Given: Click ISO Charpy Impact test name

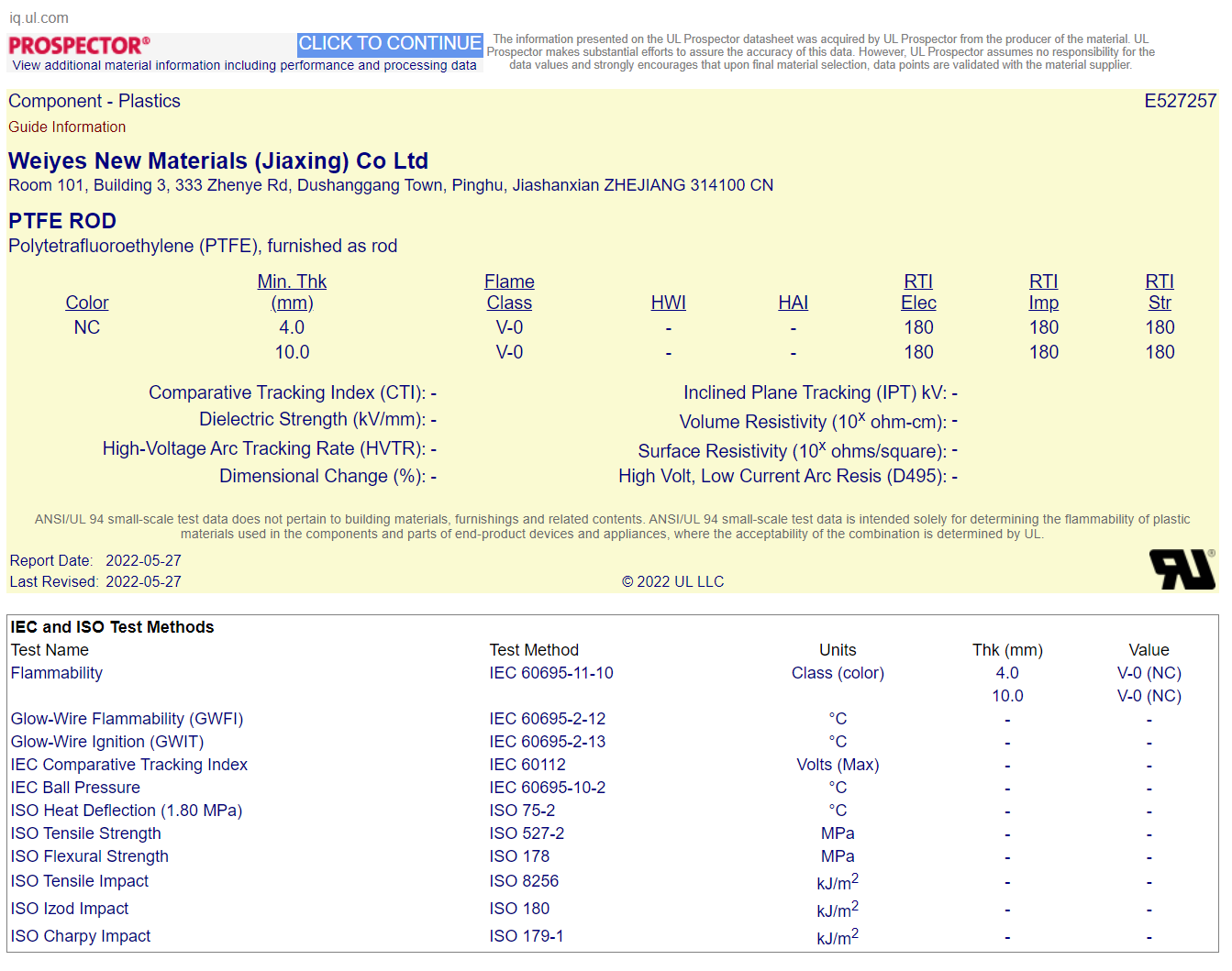Looking at the screenshot, I should tap(81, 936).
